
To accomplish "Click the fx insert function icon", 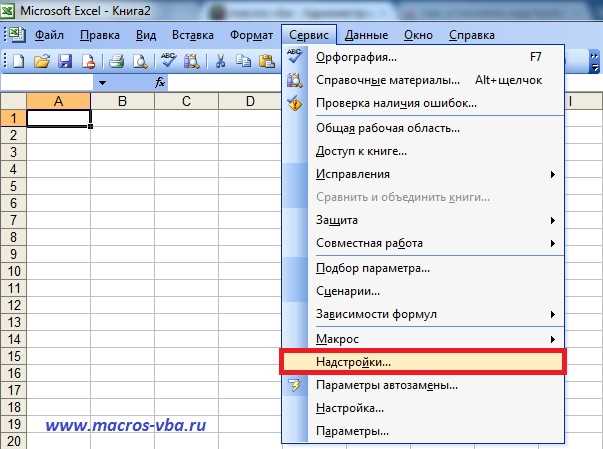I will 160,82.
